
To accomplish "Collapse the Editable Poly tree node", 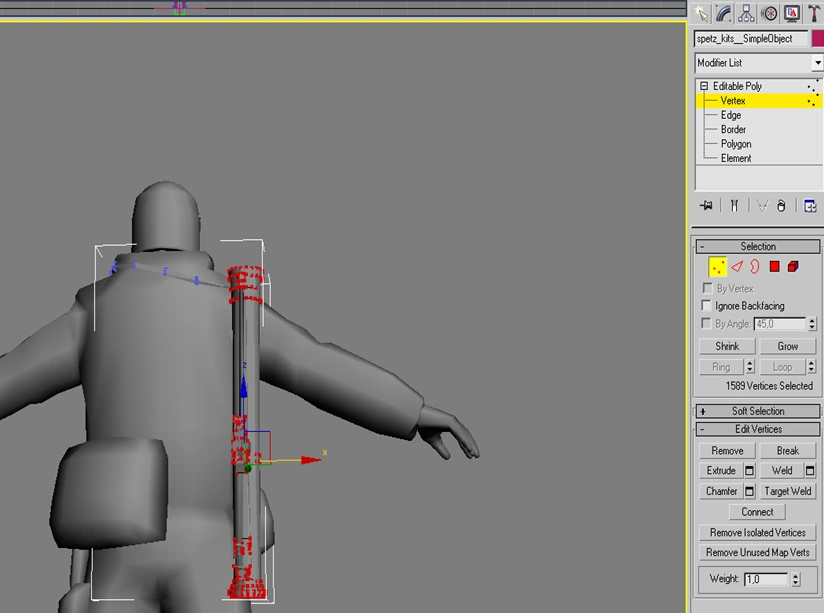I will click(x=704, y=86).
